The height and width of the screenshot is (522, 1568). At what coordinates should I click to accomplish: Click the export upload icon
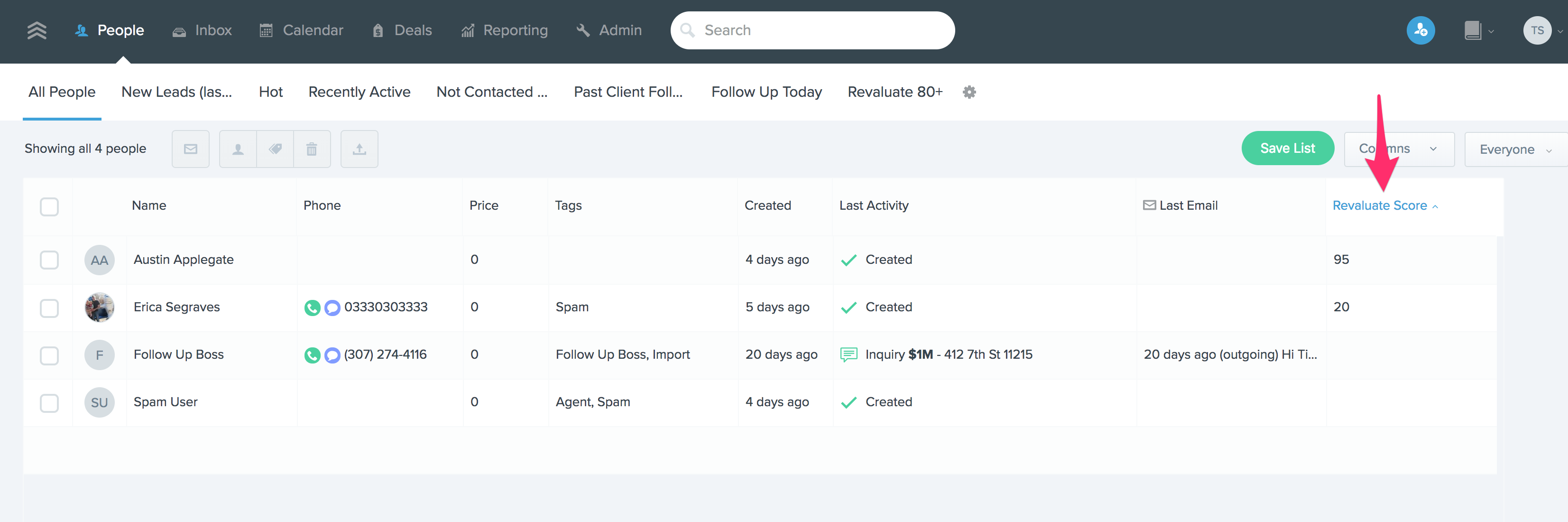(x=359, y=149)
